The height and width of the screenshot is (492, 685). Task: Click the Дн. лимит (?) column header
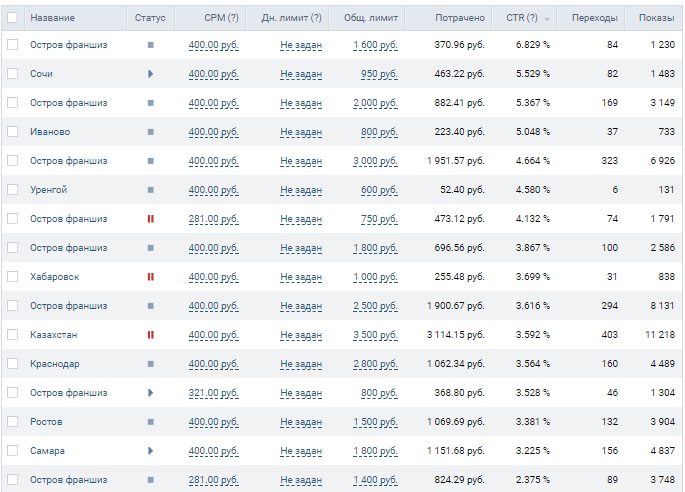(291, 18)
